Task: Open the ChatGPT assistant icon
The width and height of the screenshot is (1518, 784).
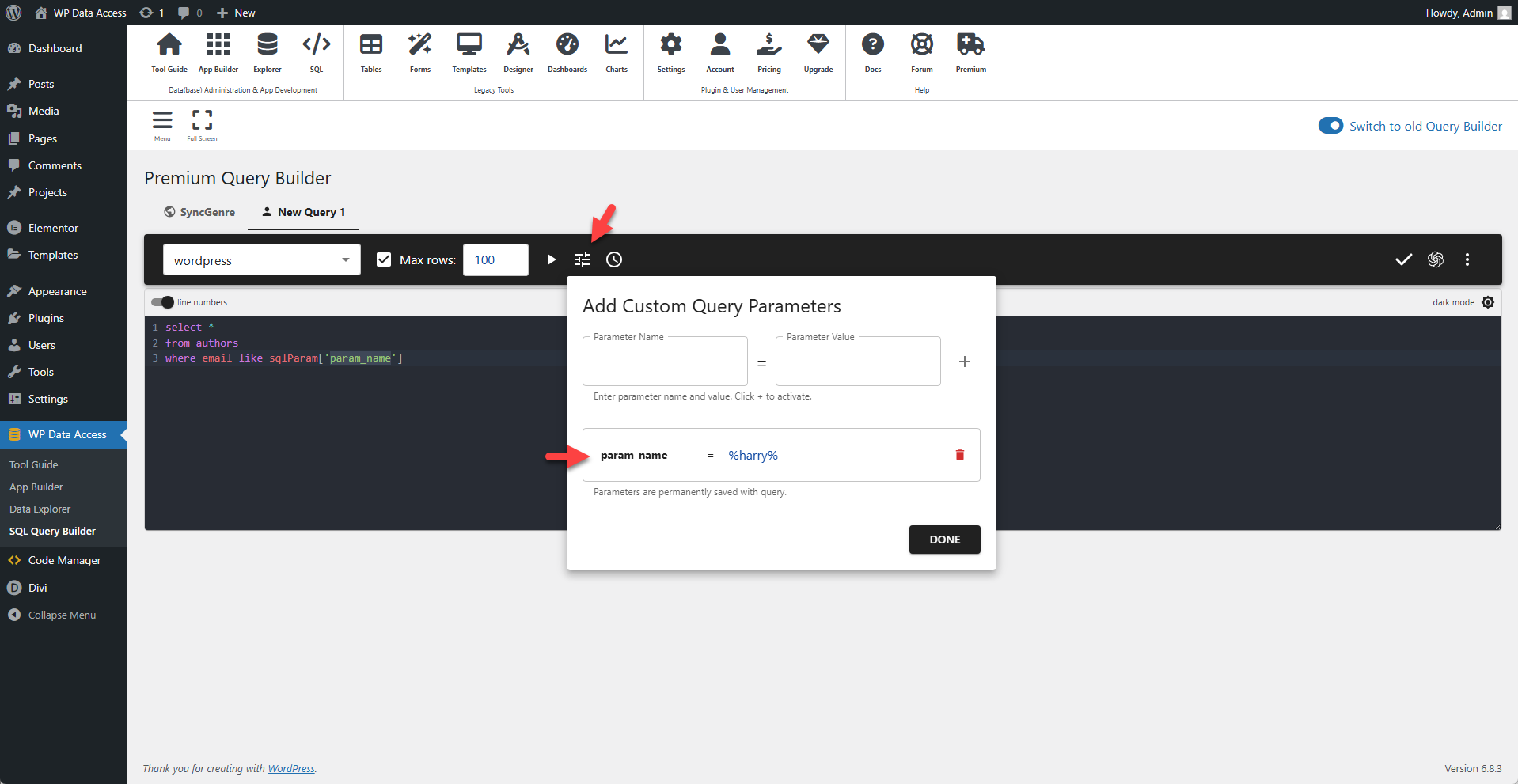Action: tap(1435, 259)
